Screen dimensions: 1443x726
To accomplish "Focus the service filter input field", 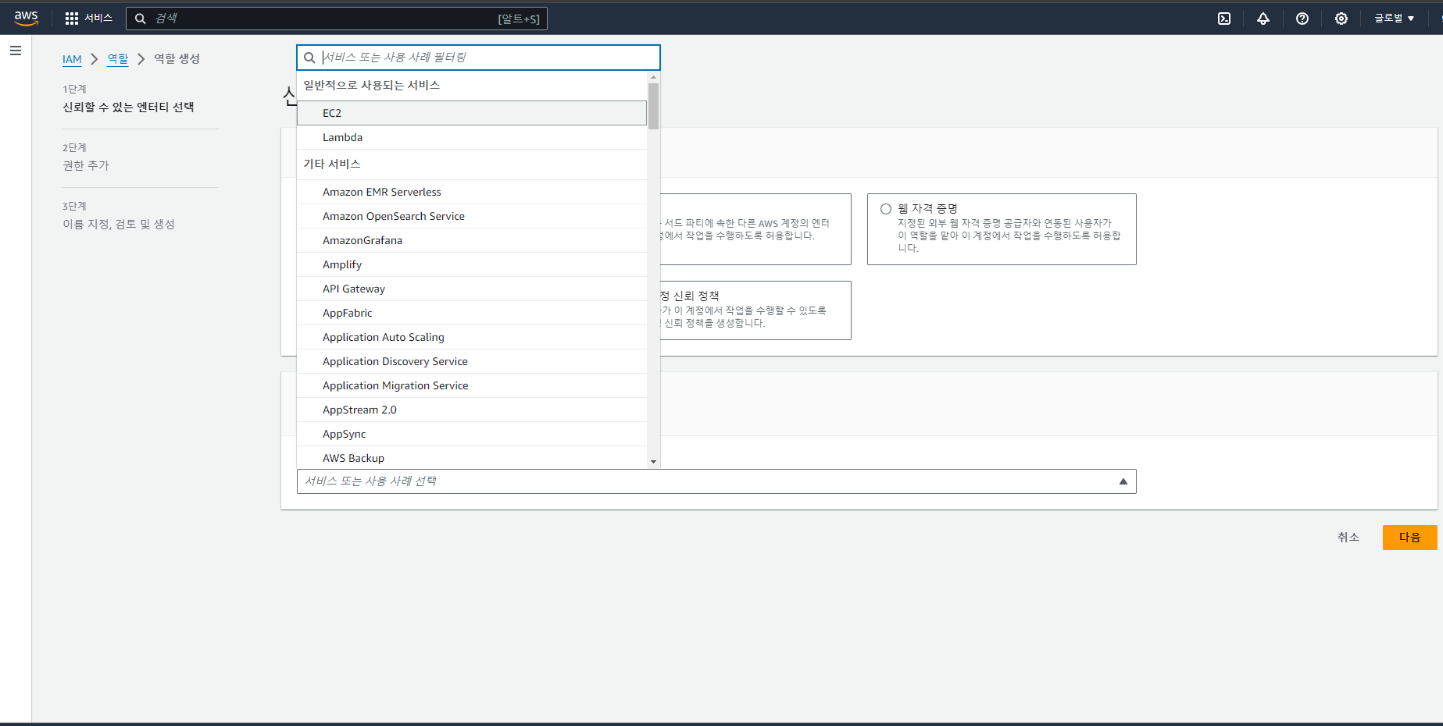I will pos(478,57).
